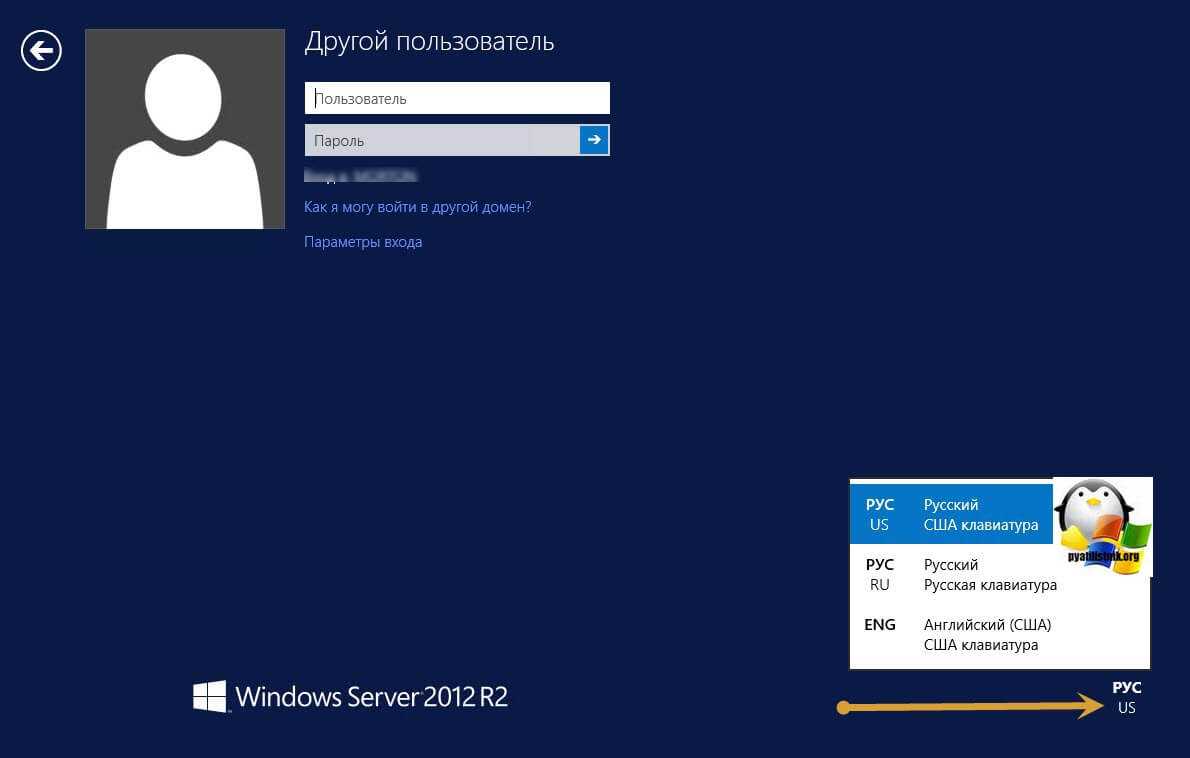This screenshot has width=1190, height=758.
Task: Select Русский США клавиатура layout
Action: 980,515
